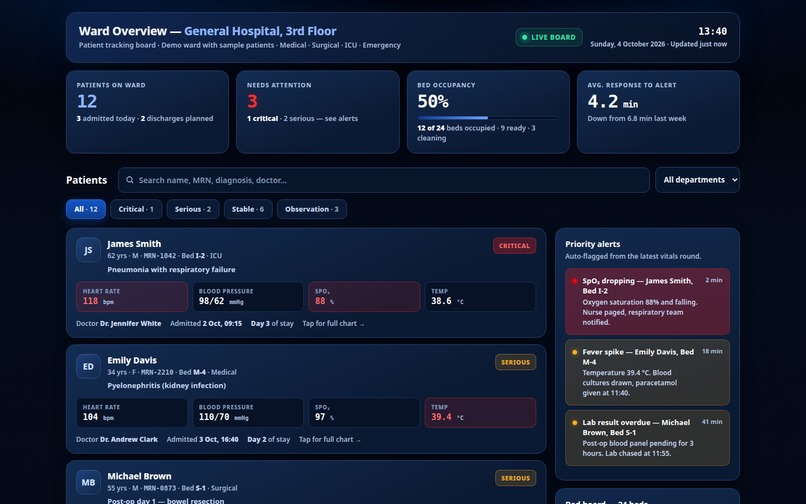Click red dot on SpO₂ dropping alert
806x504 pixels.
[x=575, y=281]
